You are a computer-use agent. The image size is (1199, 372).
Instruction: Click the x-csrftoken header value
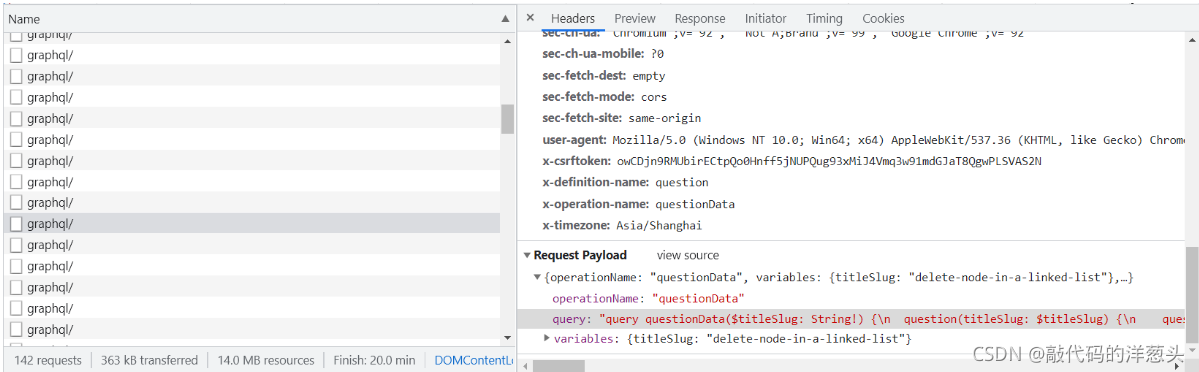(x=830, y=162)
